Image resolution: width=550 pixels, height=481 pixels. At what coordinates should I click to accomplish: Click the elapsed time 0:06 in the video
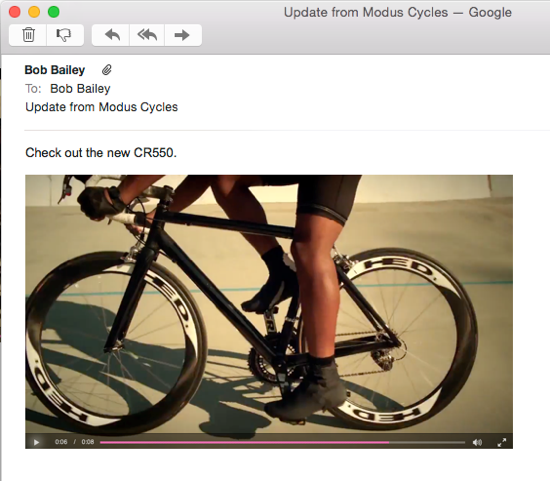61,442
